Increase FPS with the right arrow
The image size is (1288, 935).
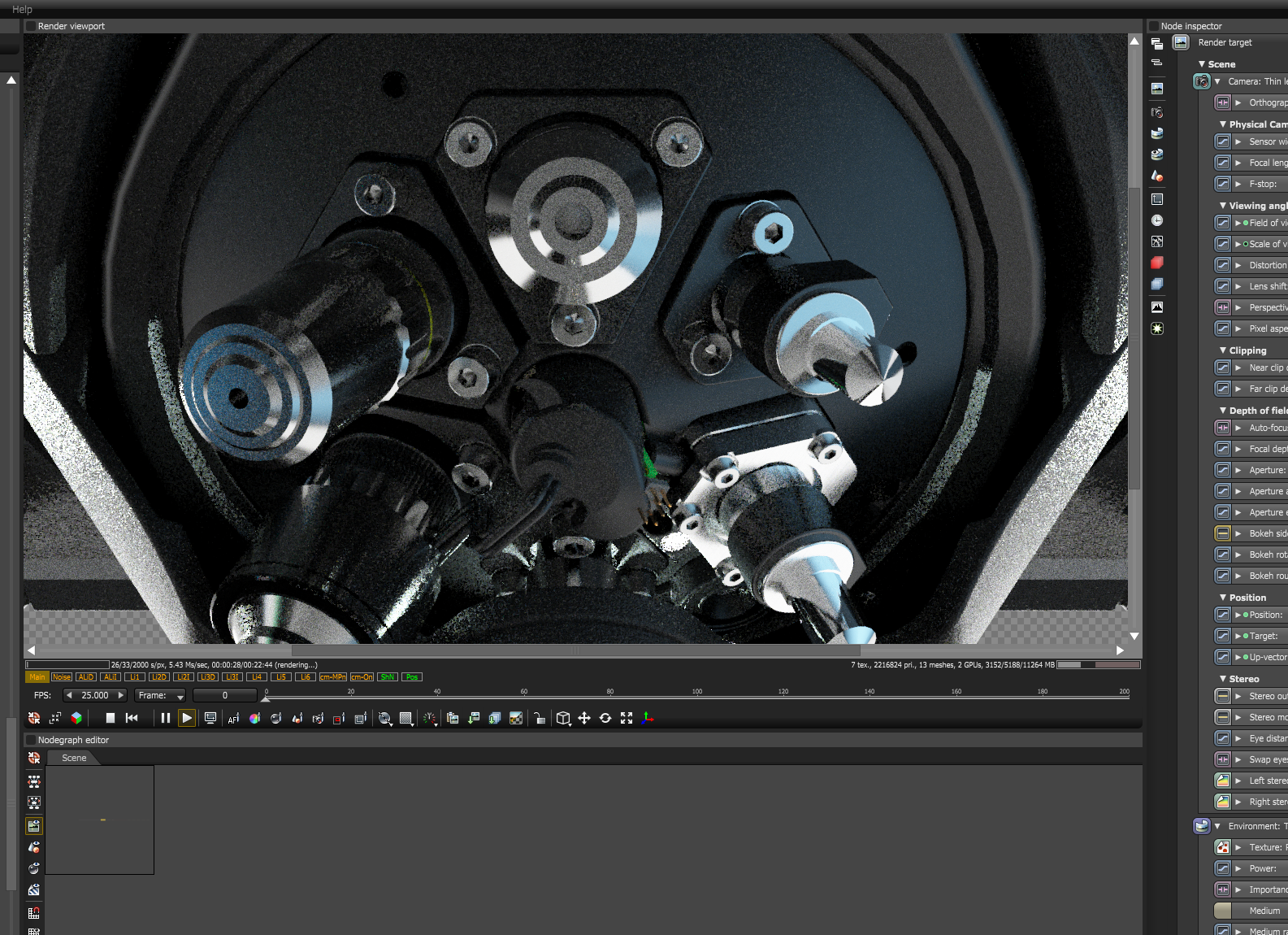pyautogui.click(x=121, y=695)
